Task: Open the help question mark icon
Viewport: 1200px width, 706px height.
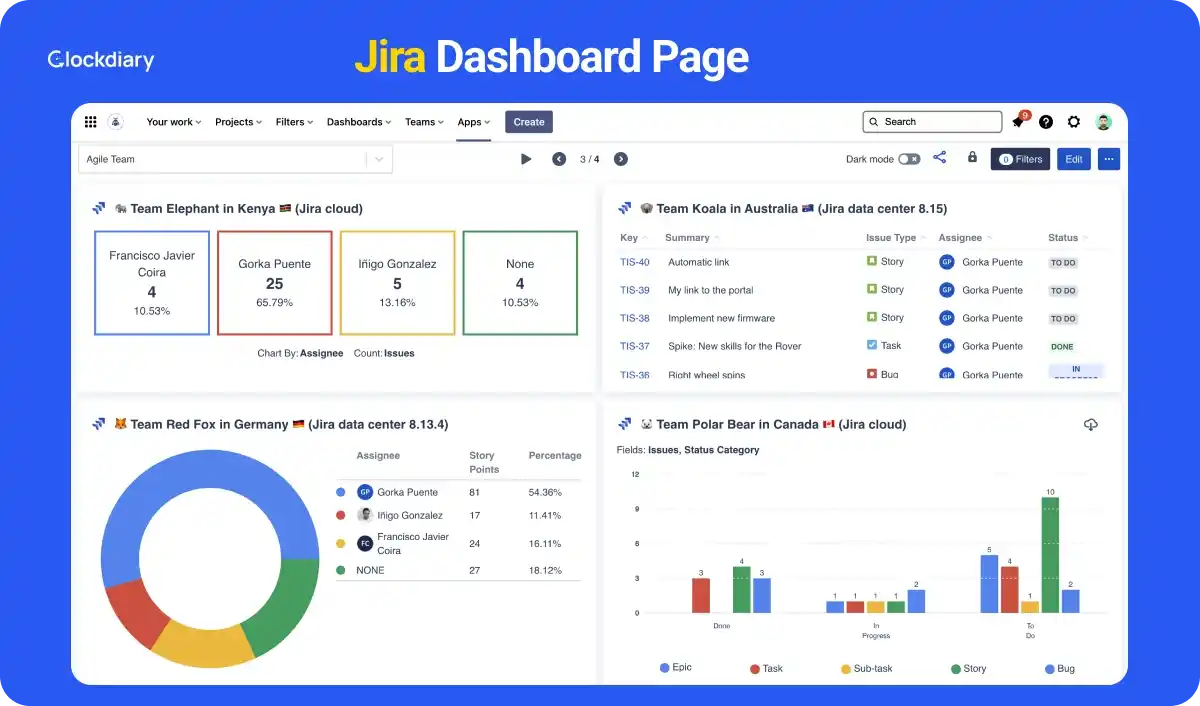Action: 1046,122
